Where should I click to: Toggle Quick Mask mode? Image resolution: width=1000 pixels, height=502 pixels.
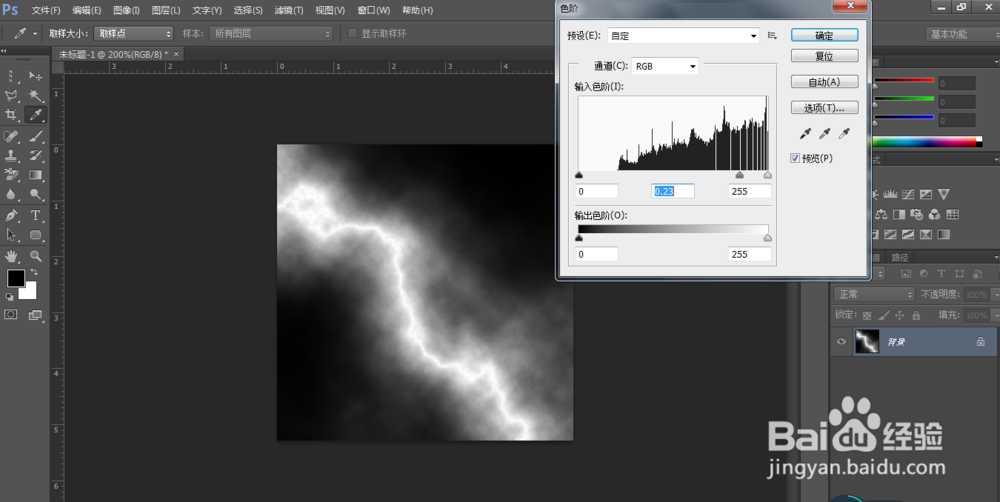point(11,314)
